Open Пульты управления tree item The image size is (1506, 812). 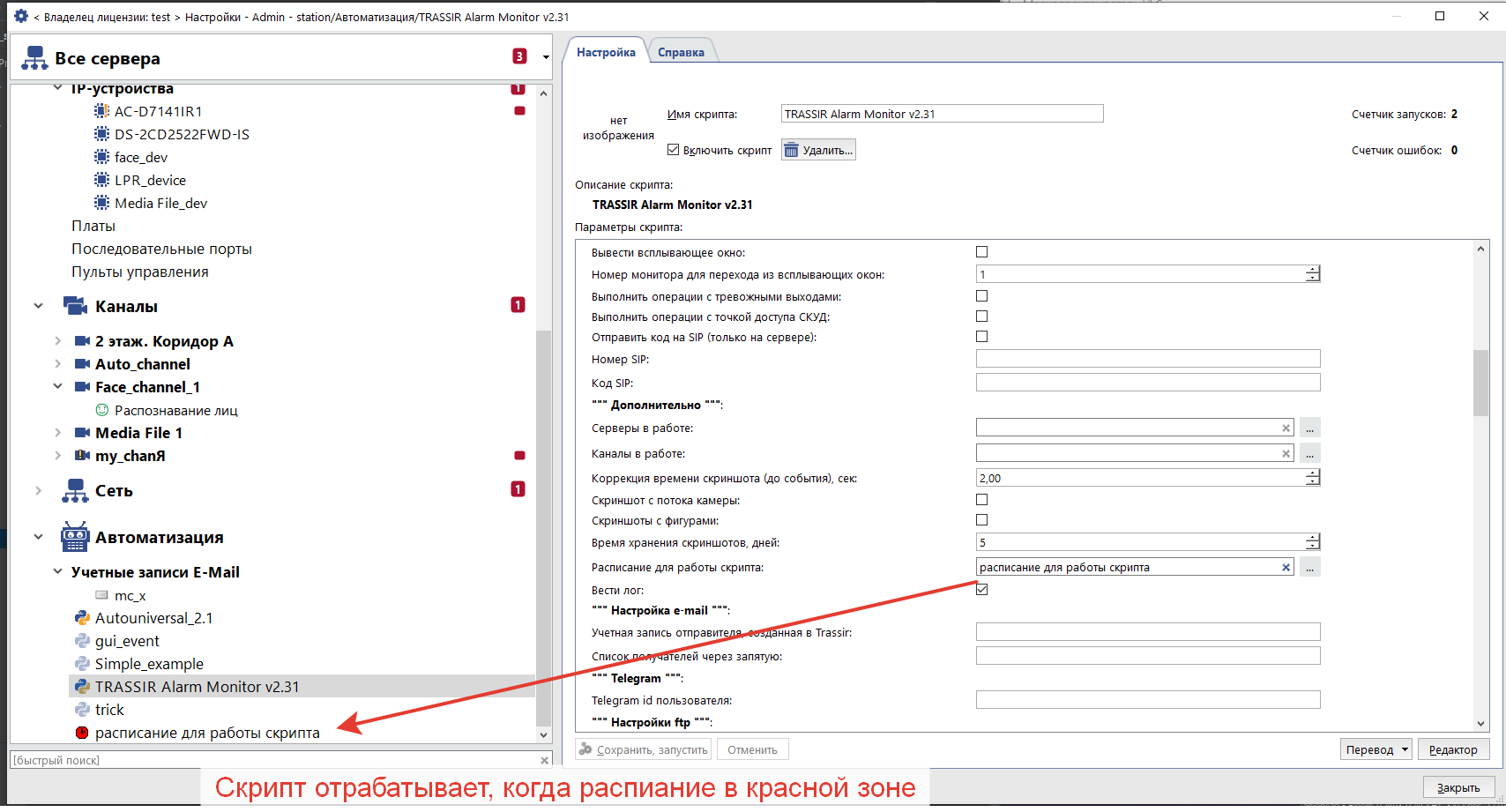click(140, 272)
